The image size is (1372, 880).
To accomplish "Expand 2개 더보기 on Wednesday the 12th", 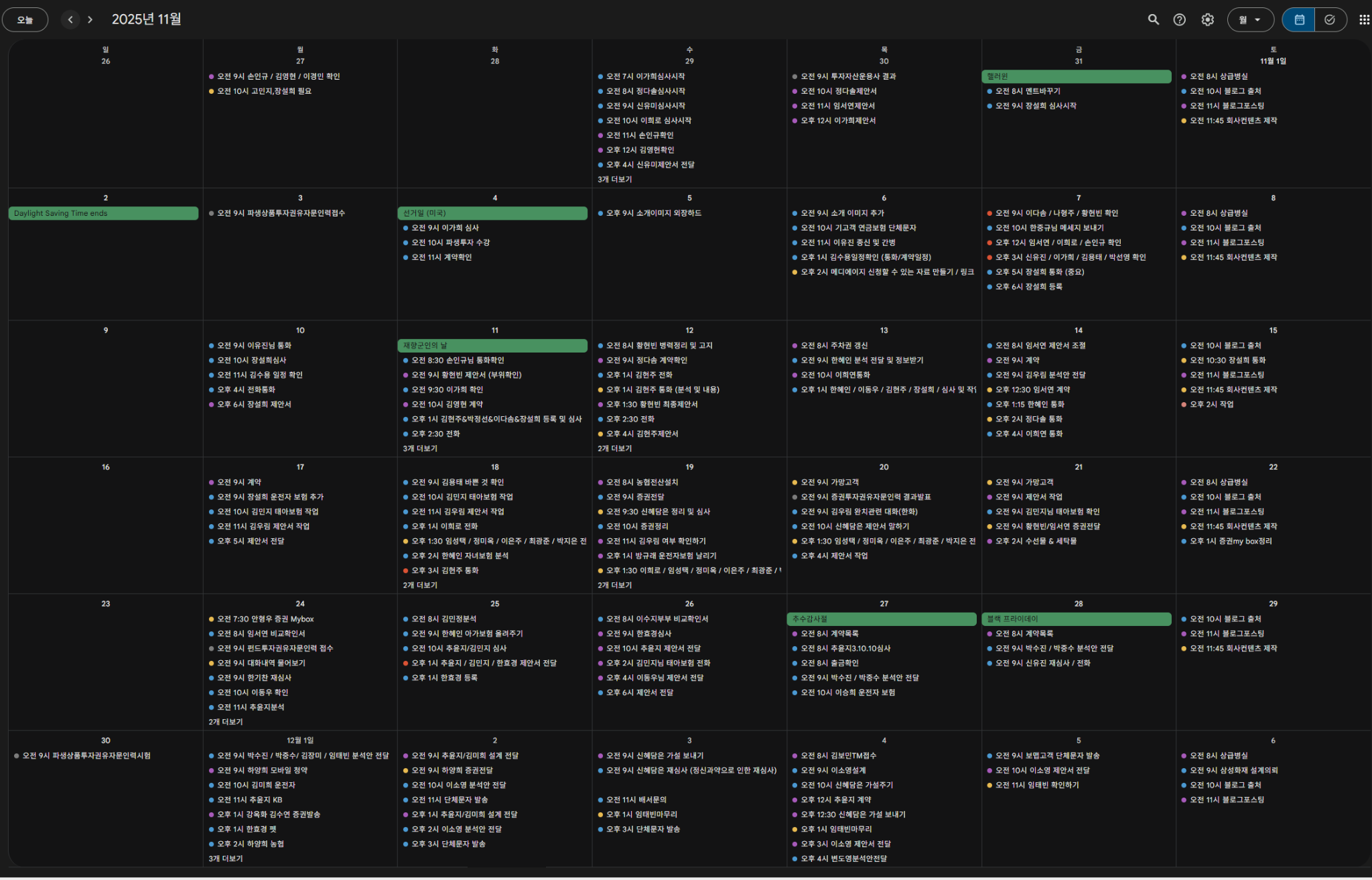I will pyautogui.click(x=614, y=448).
